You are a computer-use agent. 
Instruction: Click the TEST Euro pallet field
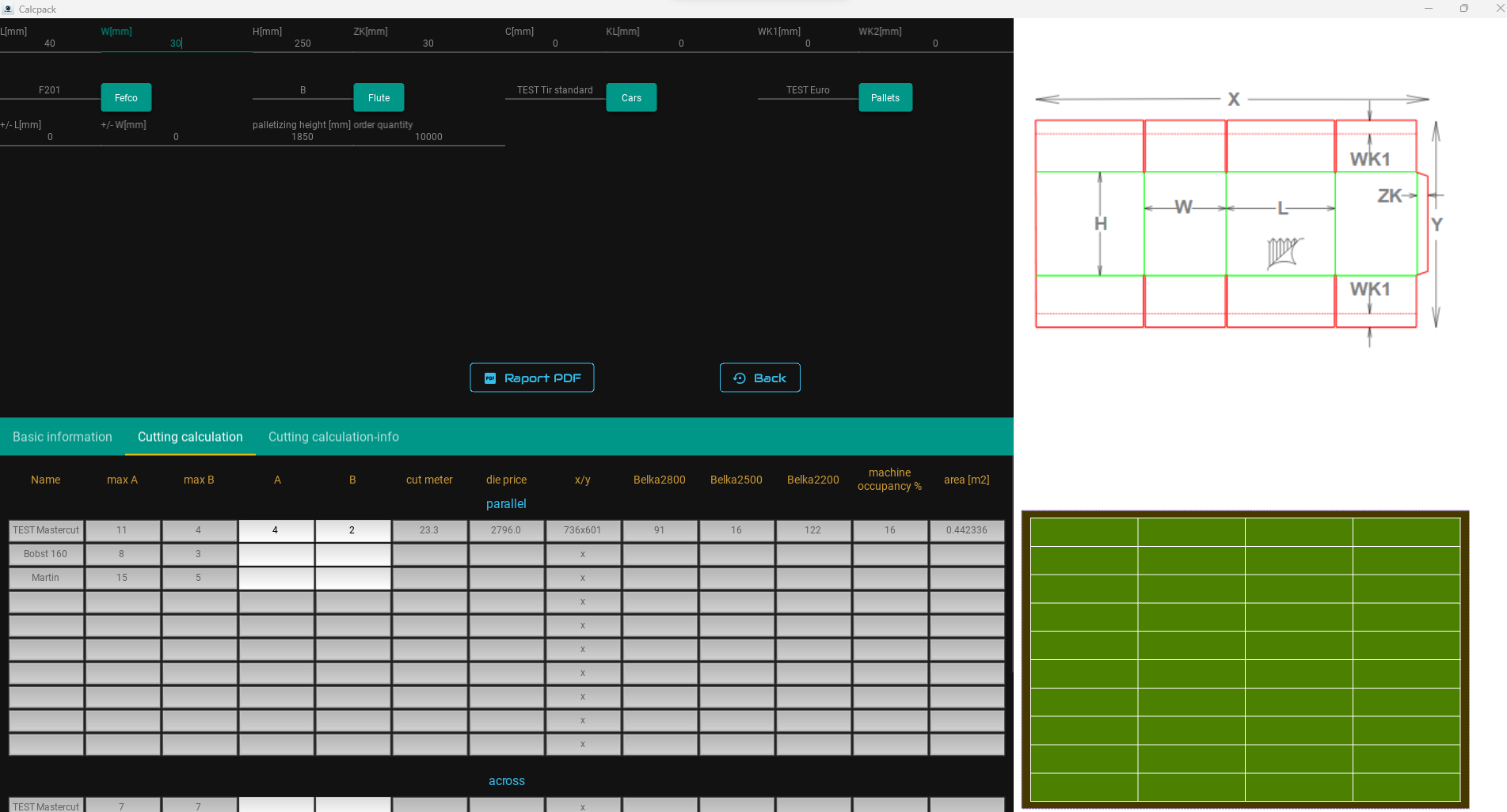pos(808,90)
